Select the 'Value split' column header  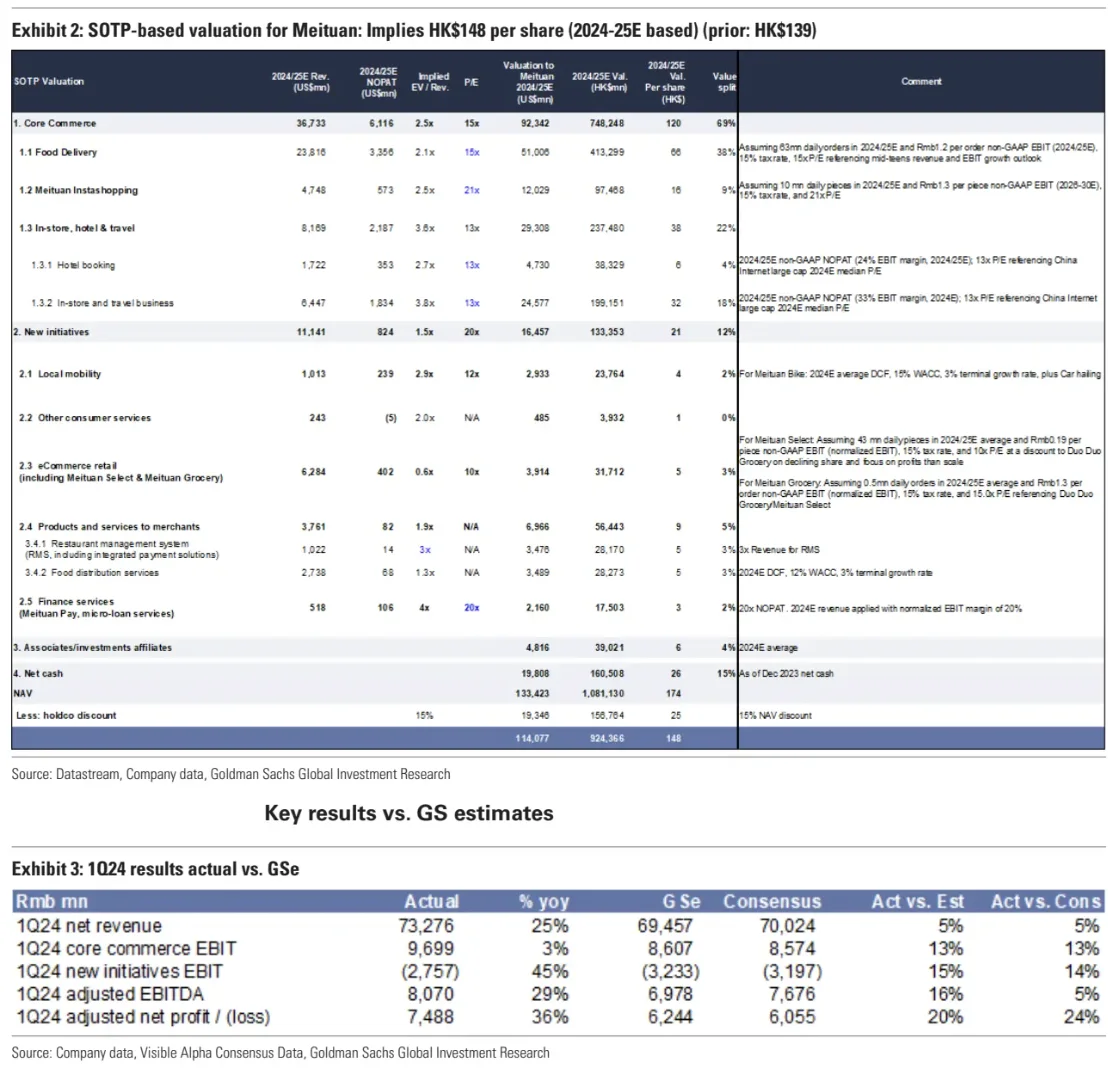point(724,81)
